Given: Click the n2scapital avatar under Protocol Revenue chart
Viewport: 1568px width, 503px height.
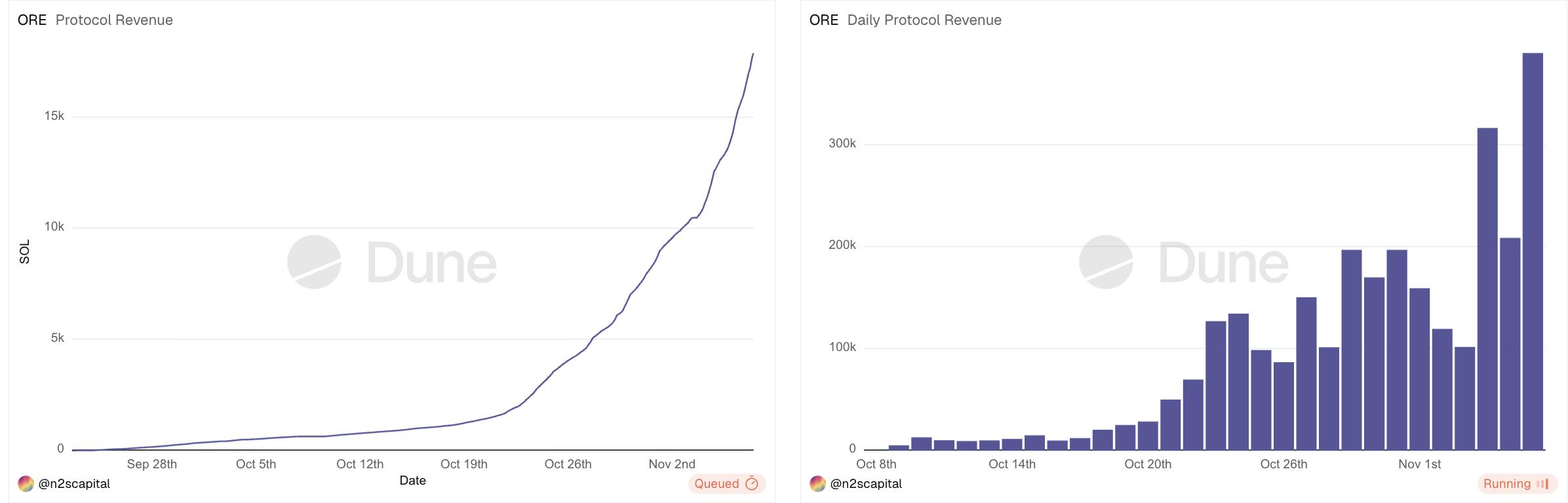Looking at the screenshot, I should [26, 484].
